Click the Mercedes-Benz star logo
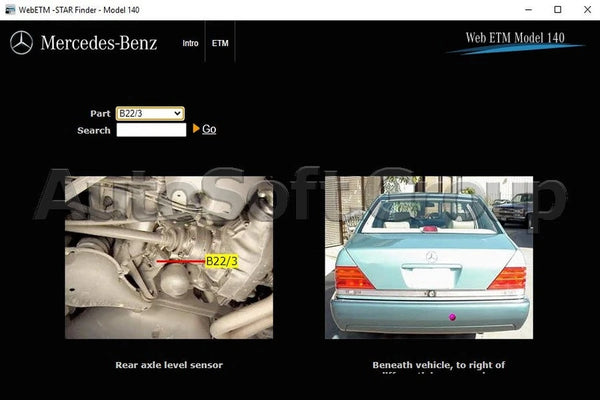 21,43
